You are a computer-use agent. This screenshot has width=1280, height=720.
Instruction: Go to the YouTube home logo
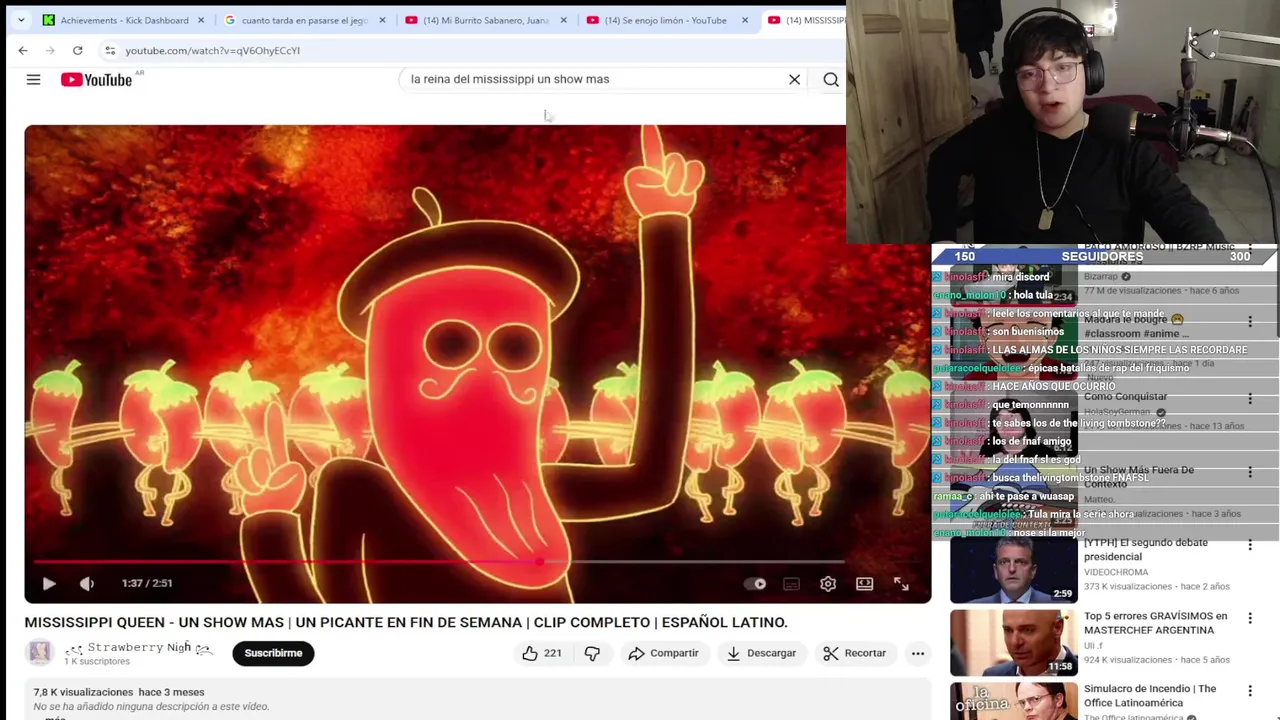pyautogui.click(x=97, y=79)
